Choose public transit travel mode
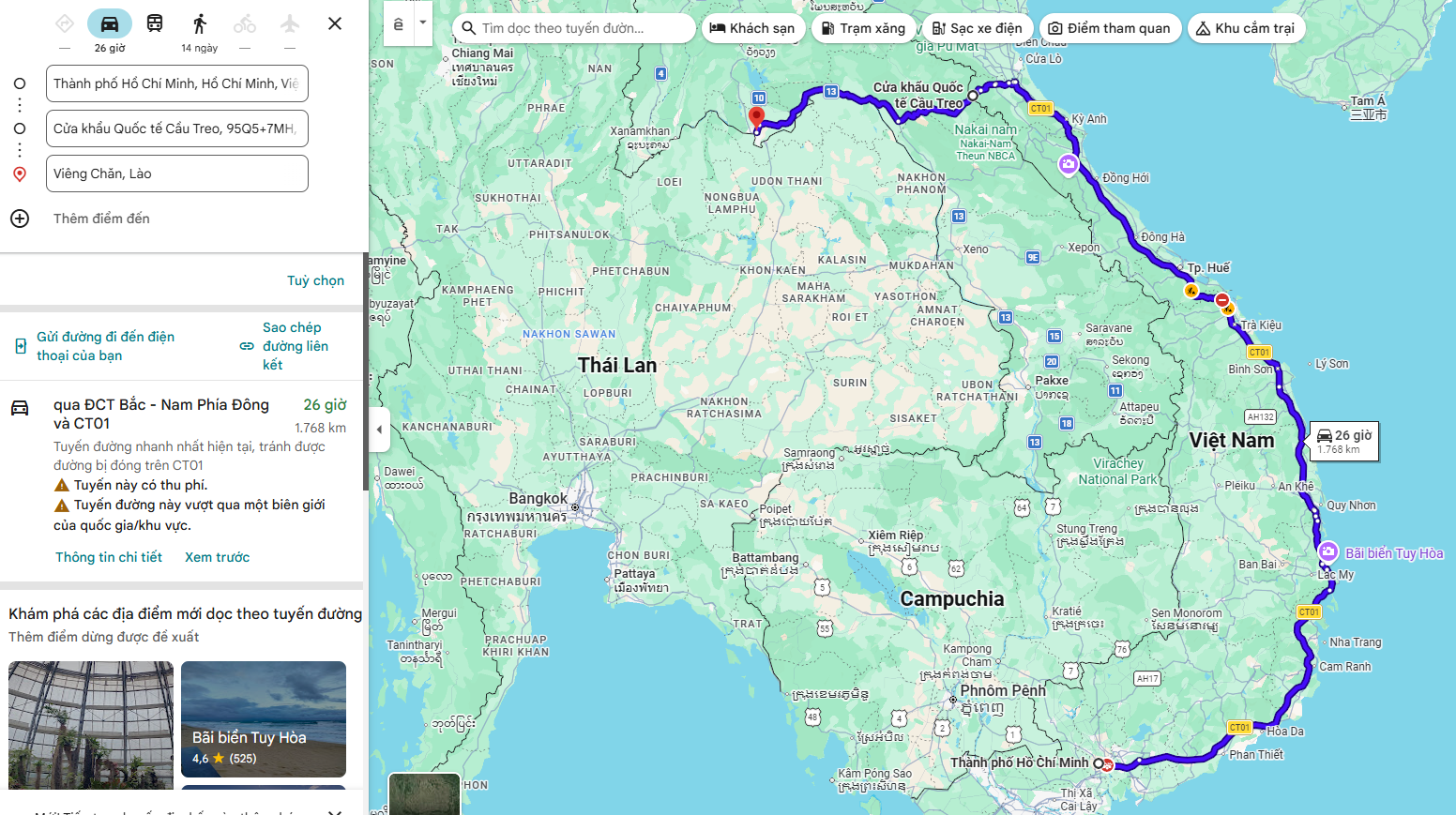This screenshot has width=1456, height=815. click(x=155, y=23)
